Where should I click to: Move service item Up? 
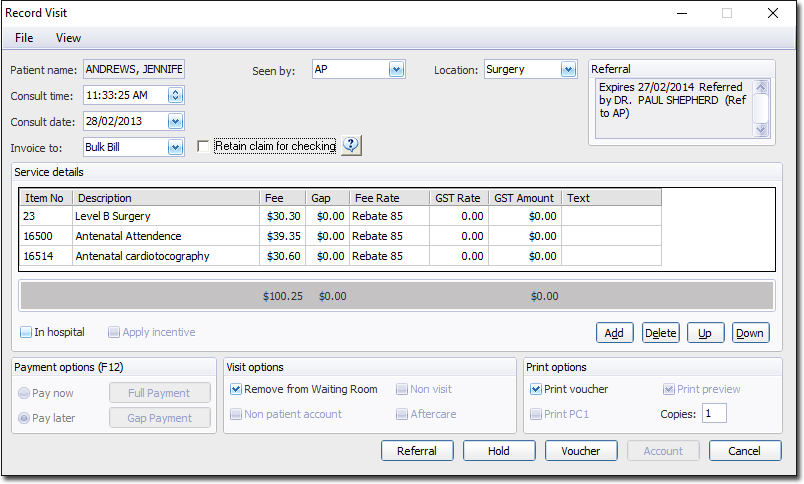[705, 333]
